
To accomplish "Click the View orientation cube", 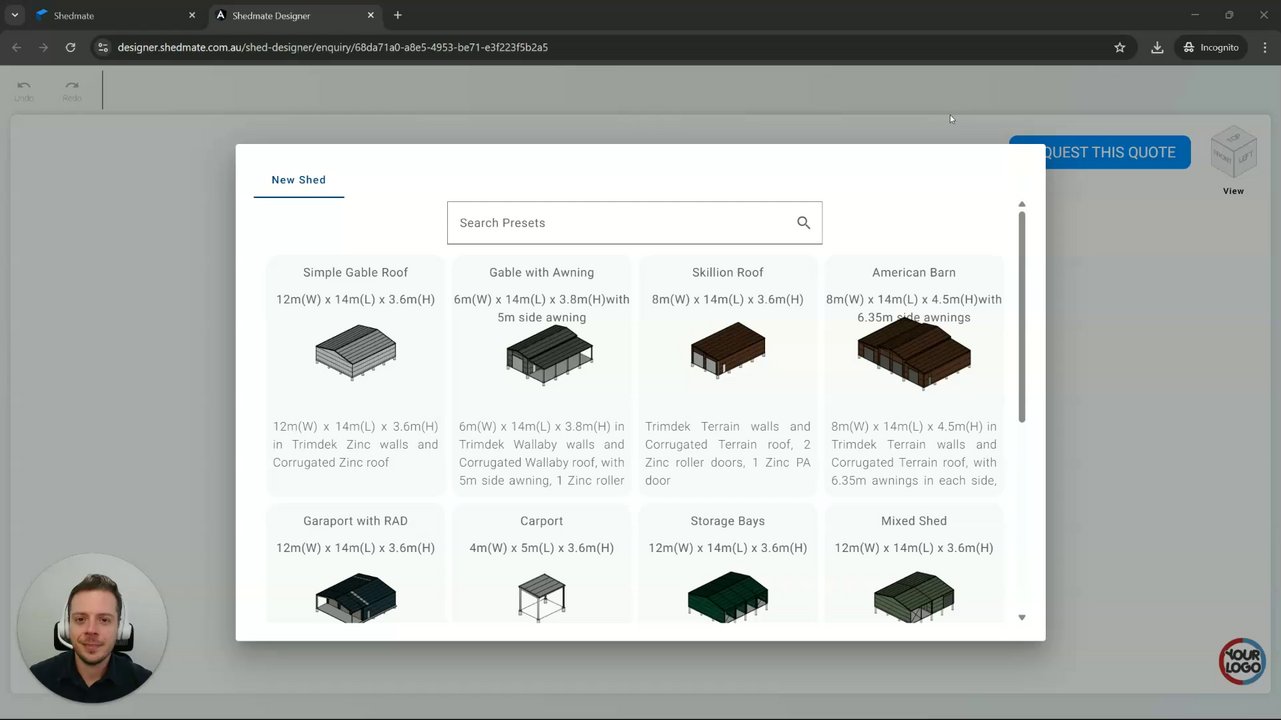I will 1233,152.
